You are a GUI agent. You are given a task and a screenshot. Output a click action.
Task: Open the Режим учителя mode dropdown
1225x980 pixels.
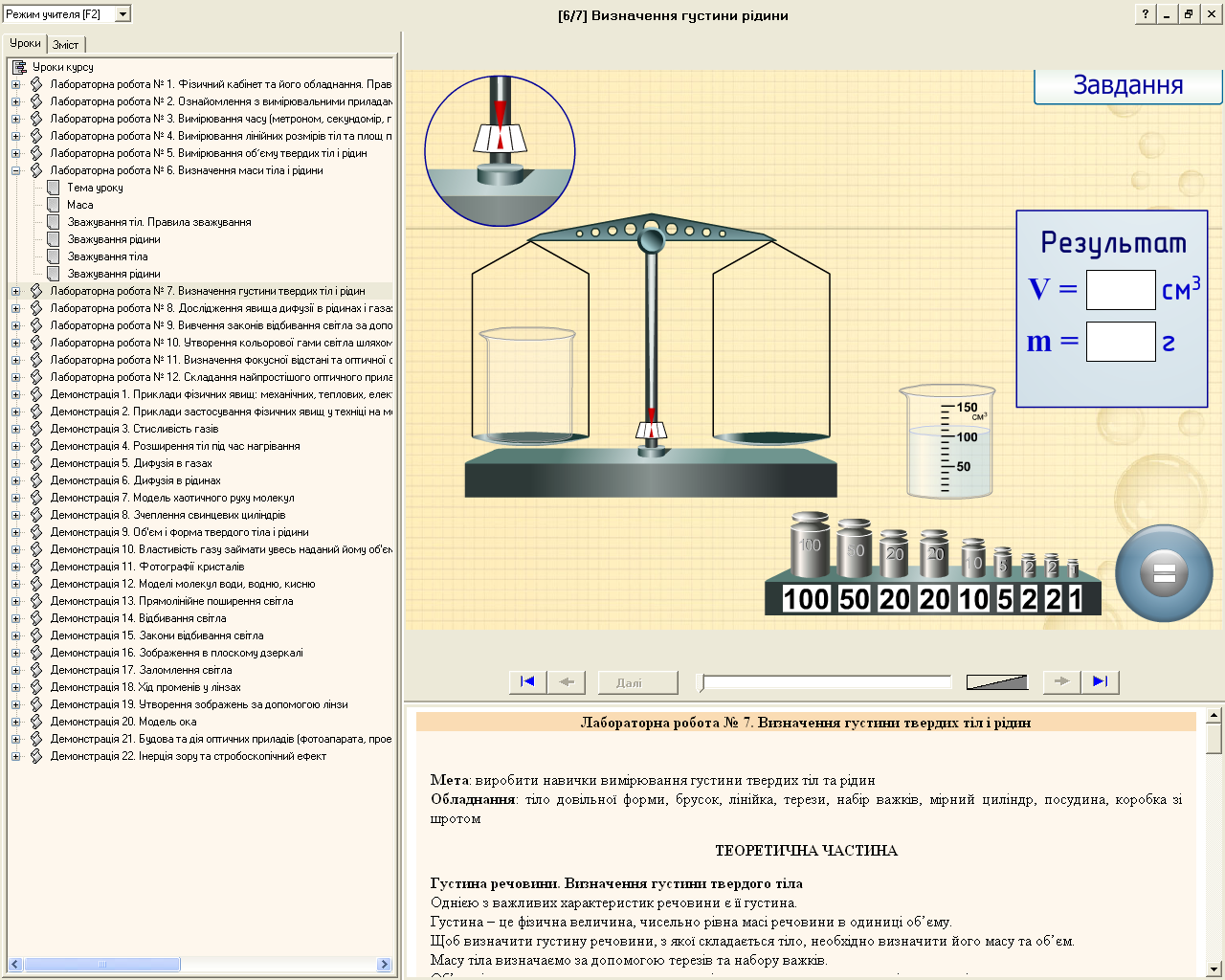[122, 14]
